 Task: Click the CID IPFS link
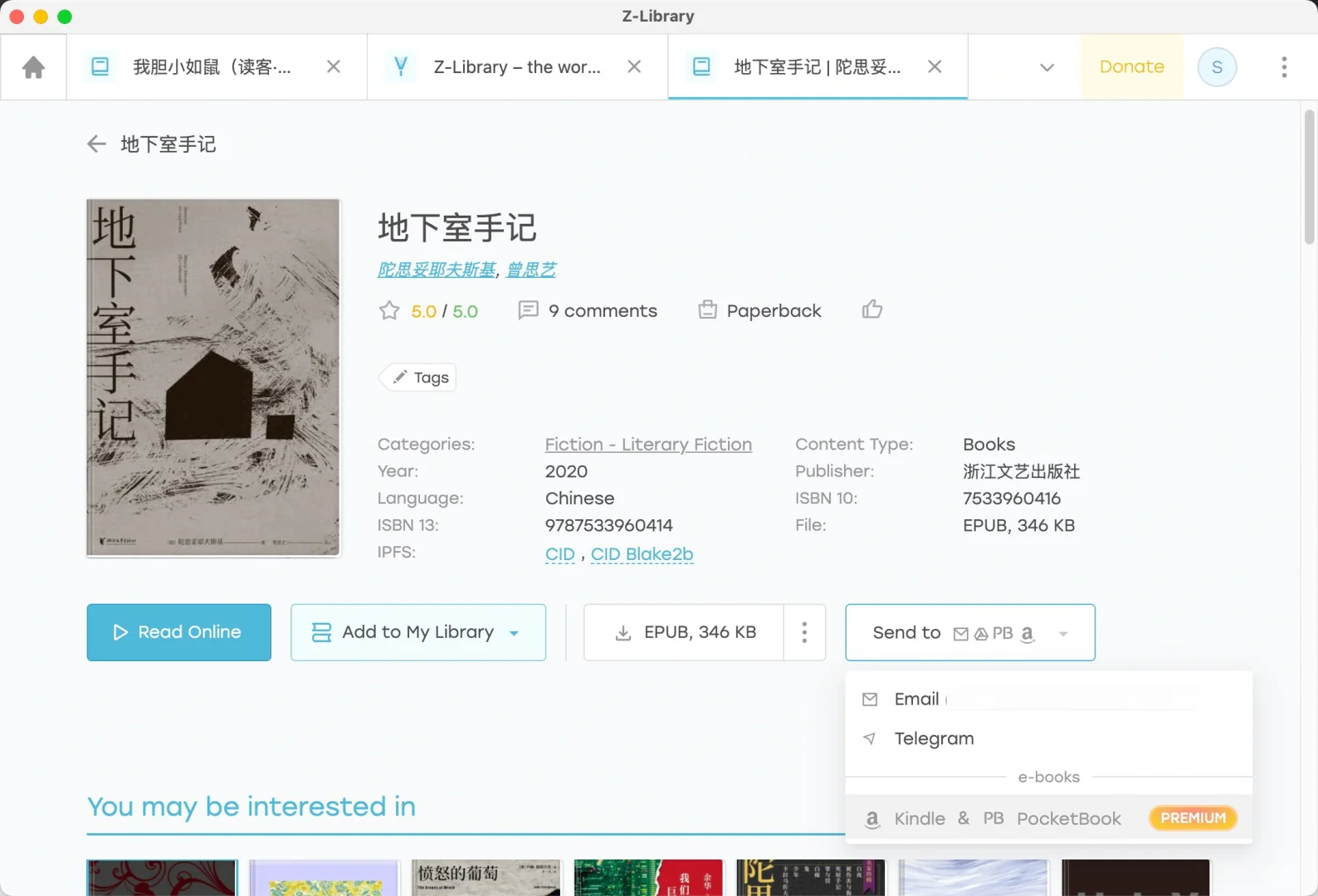(560, 554)
